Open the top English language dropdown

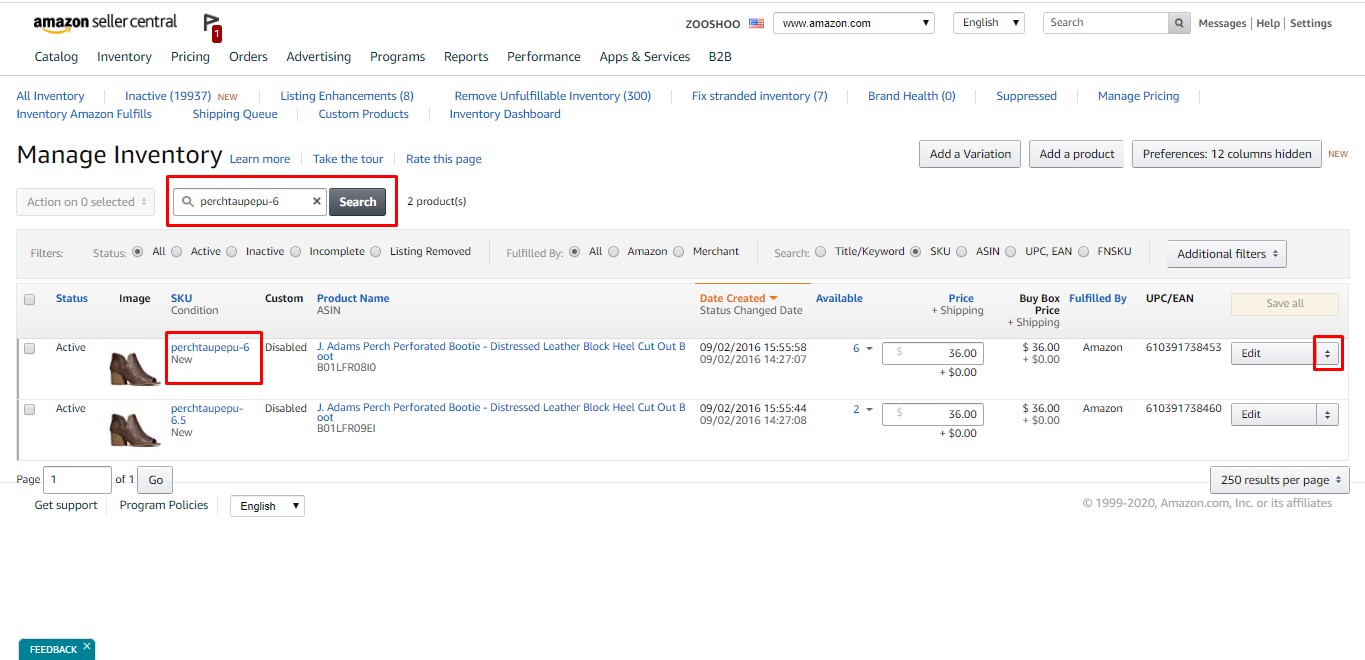pos(989,22)
